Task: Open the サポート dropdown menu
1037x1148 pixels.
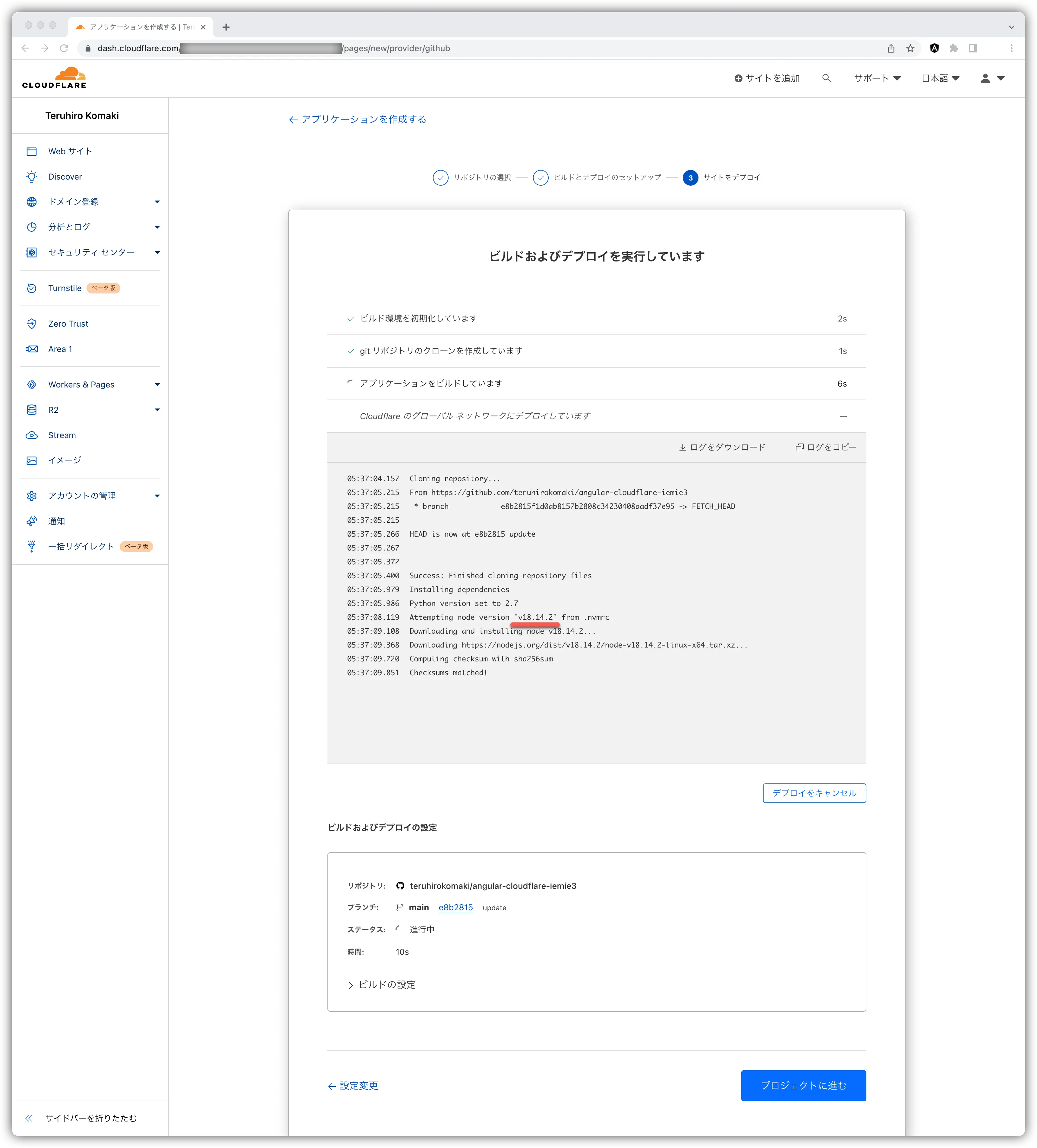Action: (x=876, y=77)
